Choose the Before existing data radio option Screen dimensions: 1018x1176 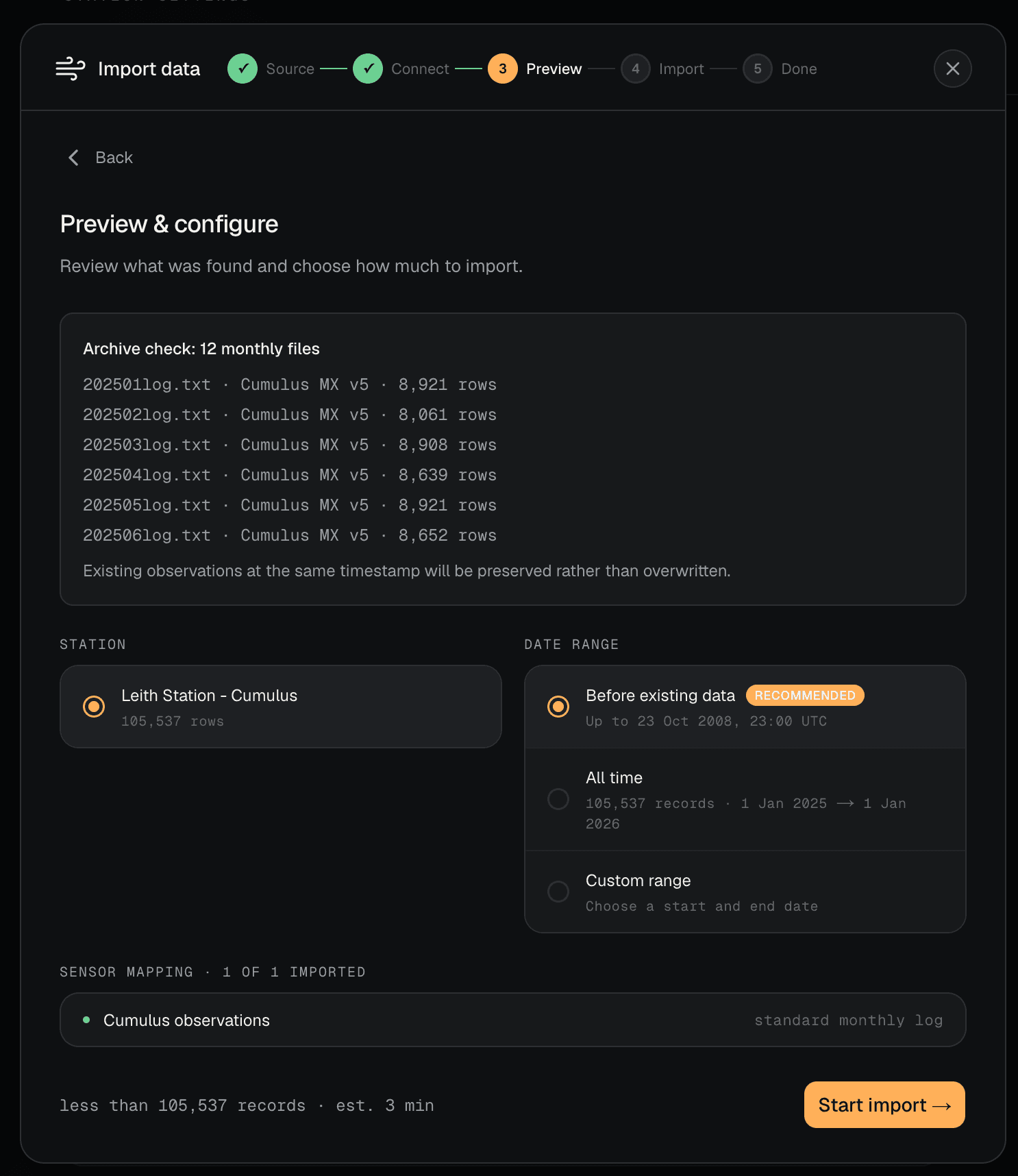click(x=558, y=707)
